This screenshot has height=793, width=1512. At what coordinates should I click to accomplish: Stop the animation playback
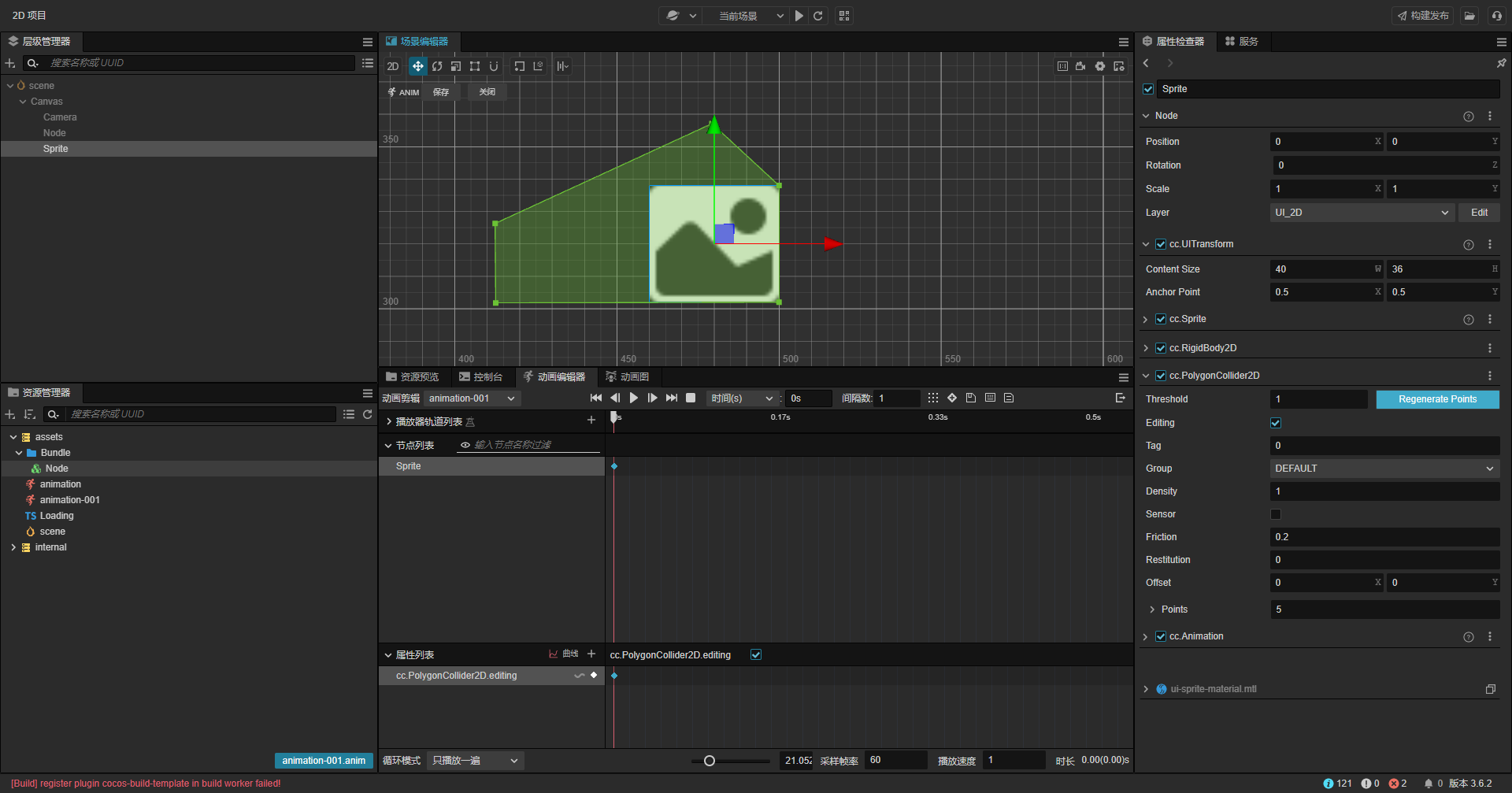(x=691, y=398)
